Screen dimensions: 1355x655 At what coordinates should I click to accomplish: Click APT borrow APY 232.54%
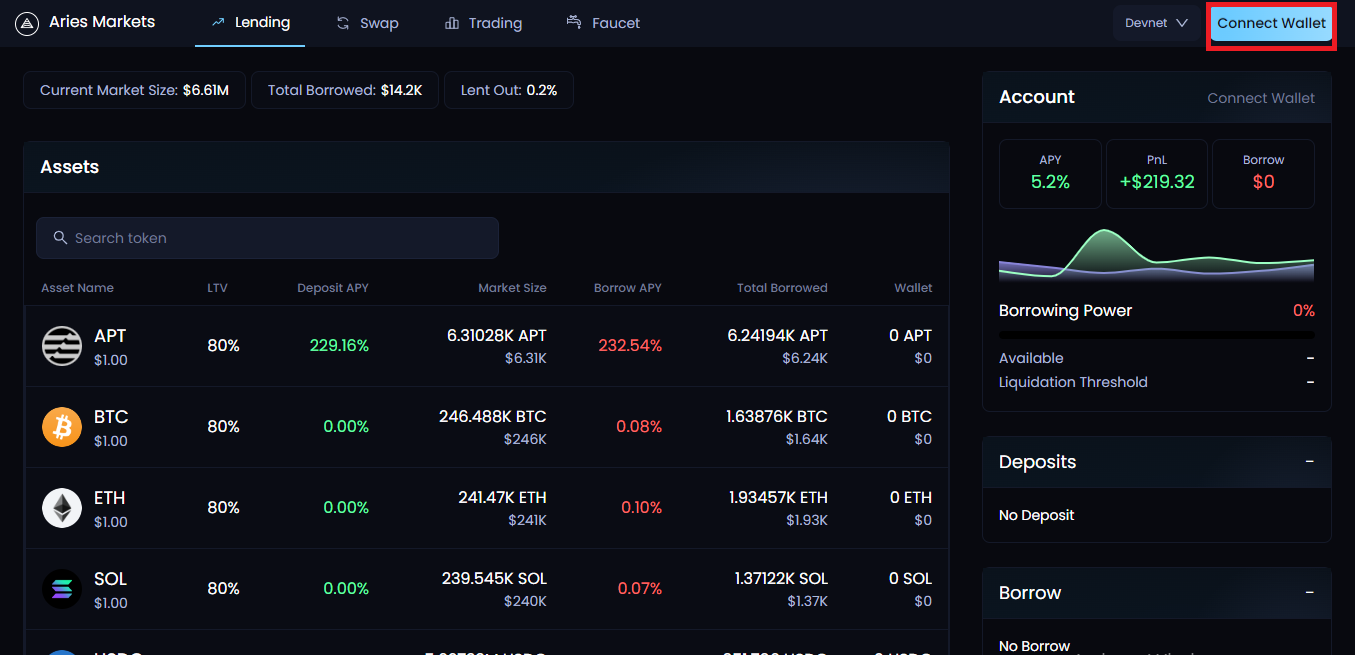point(630,346)
